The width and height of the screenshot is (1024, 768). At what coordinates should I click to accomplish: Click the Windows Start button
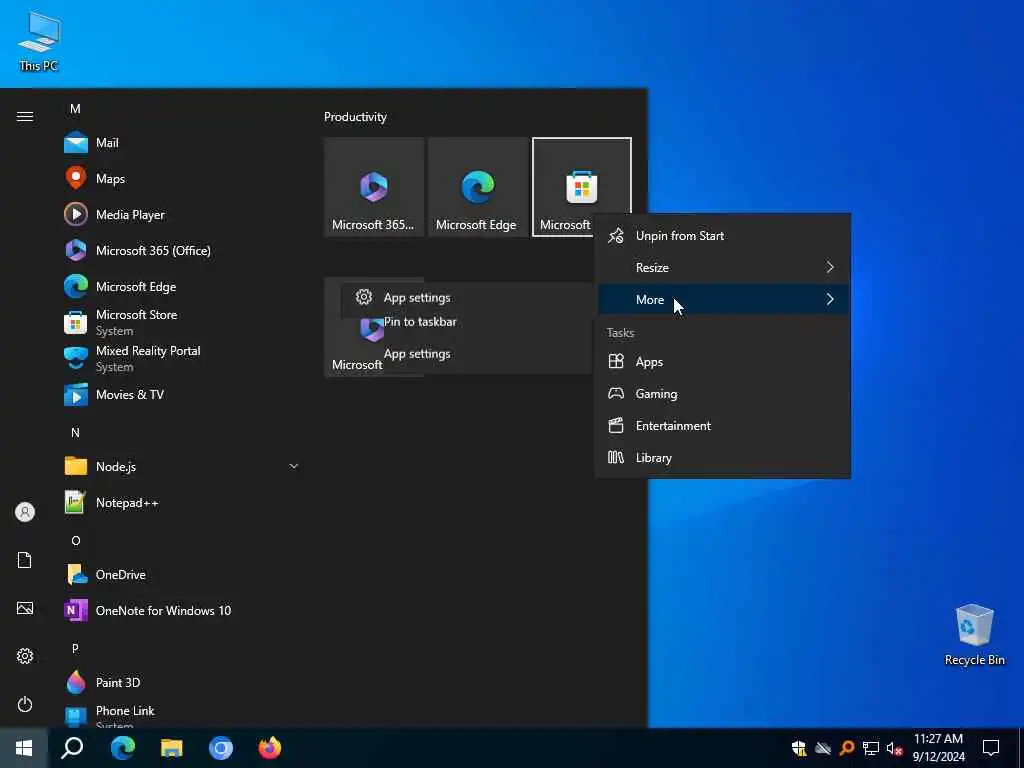(24, 748)
